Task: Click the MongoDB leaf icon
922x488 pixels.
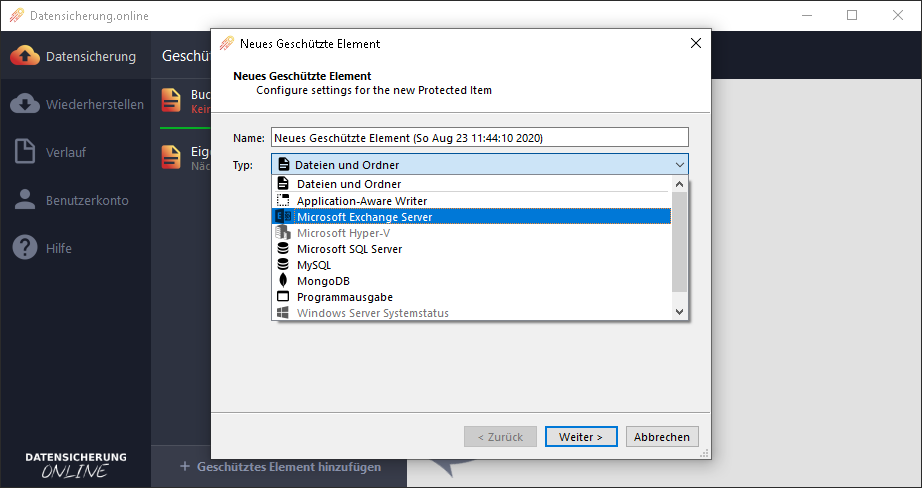Action: (283, 280)
